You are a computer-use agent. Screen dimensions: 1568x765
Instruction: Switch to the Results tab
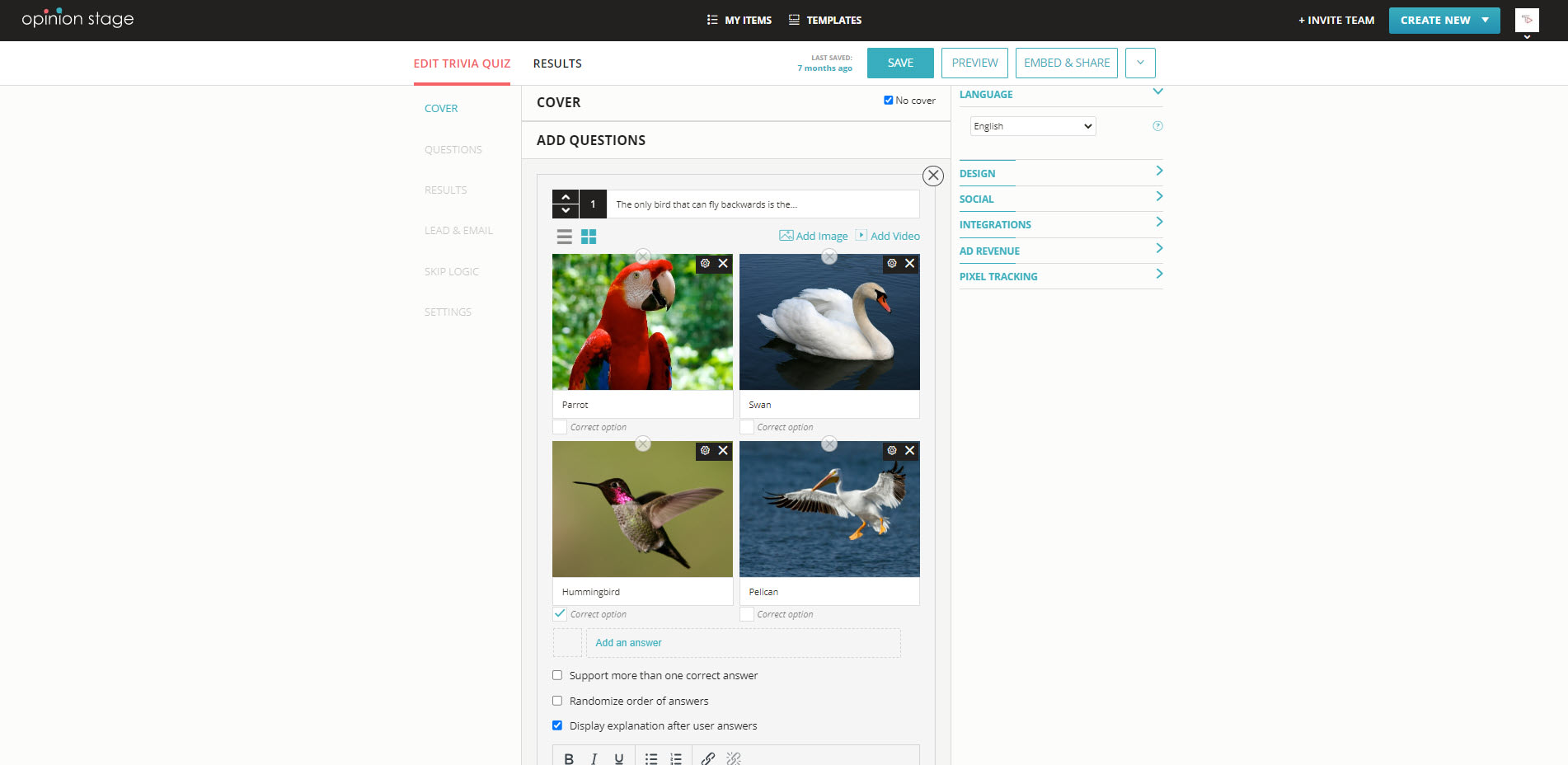pos(557,63)
